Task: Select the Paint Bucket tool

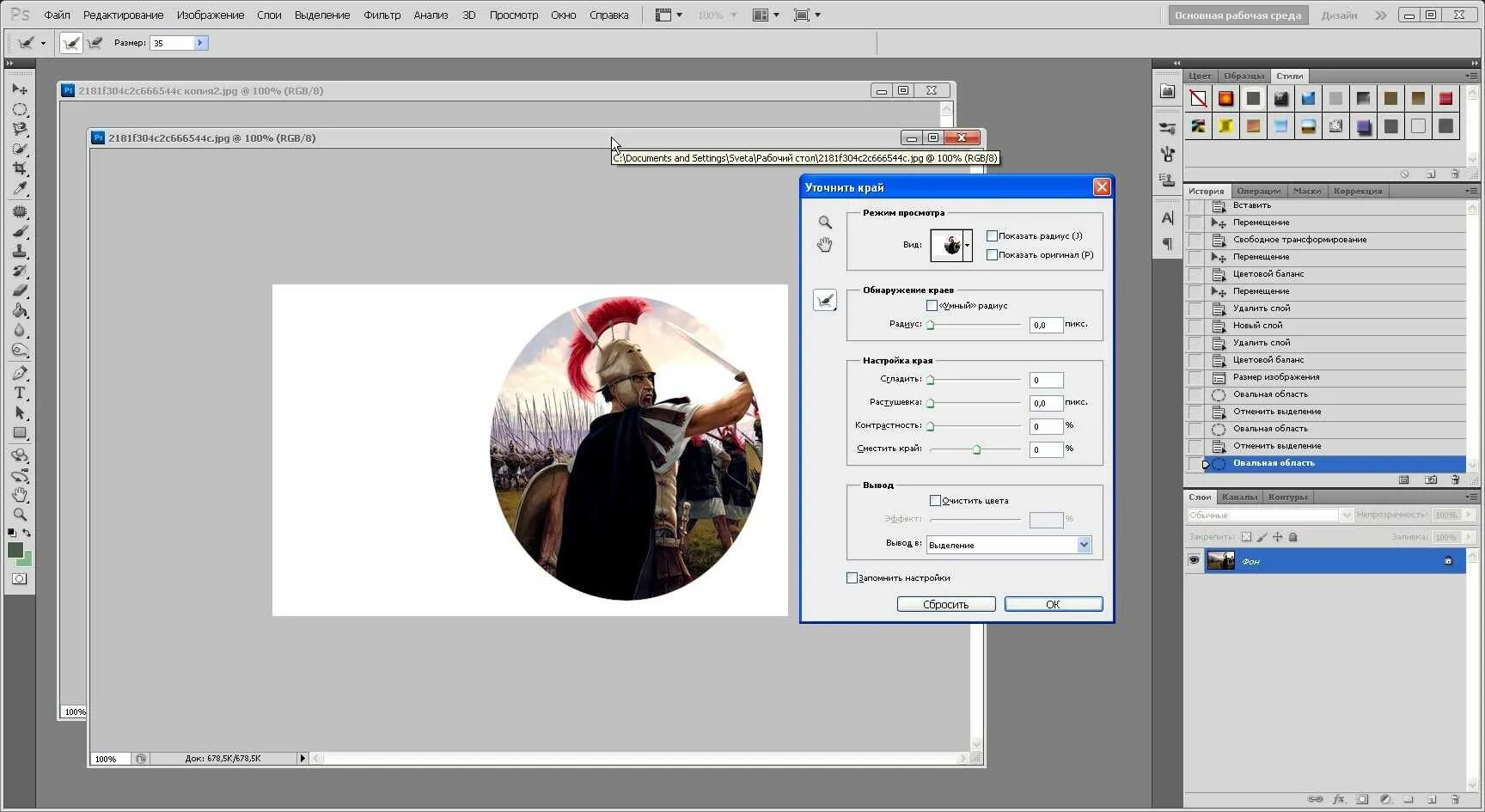Action: click(x=20, y=310)
